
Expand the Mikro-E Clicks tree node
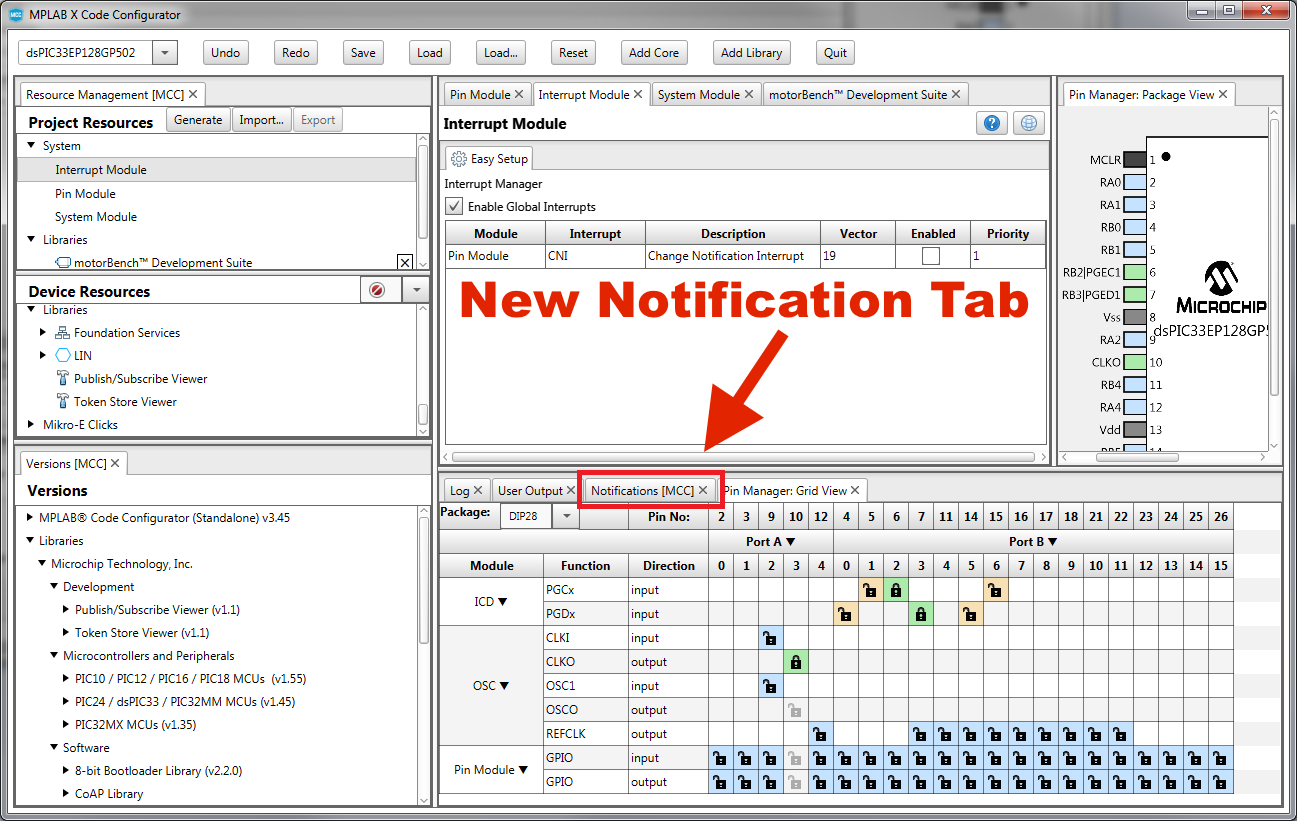click(31, 425)
